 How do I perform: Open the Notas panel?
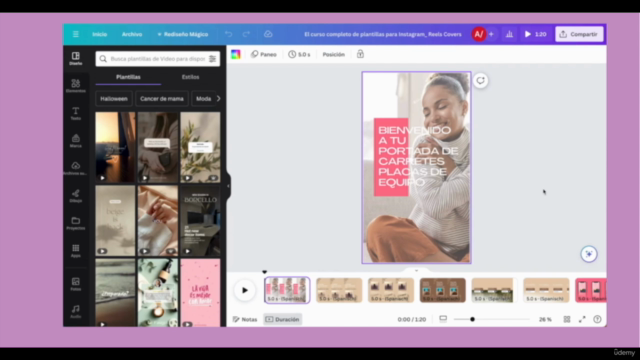tap(245, 319)
